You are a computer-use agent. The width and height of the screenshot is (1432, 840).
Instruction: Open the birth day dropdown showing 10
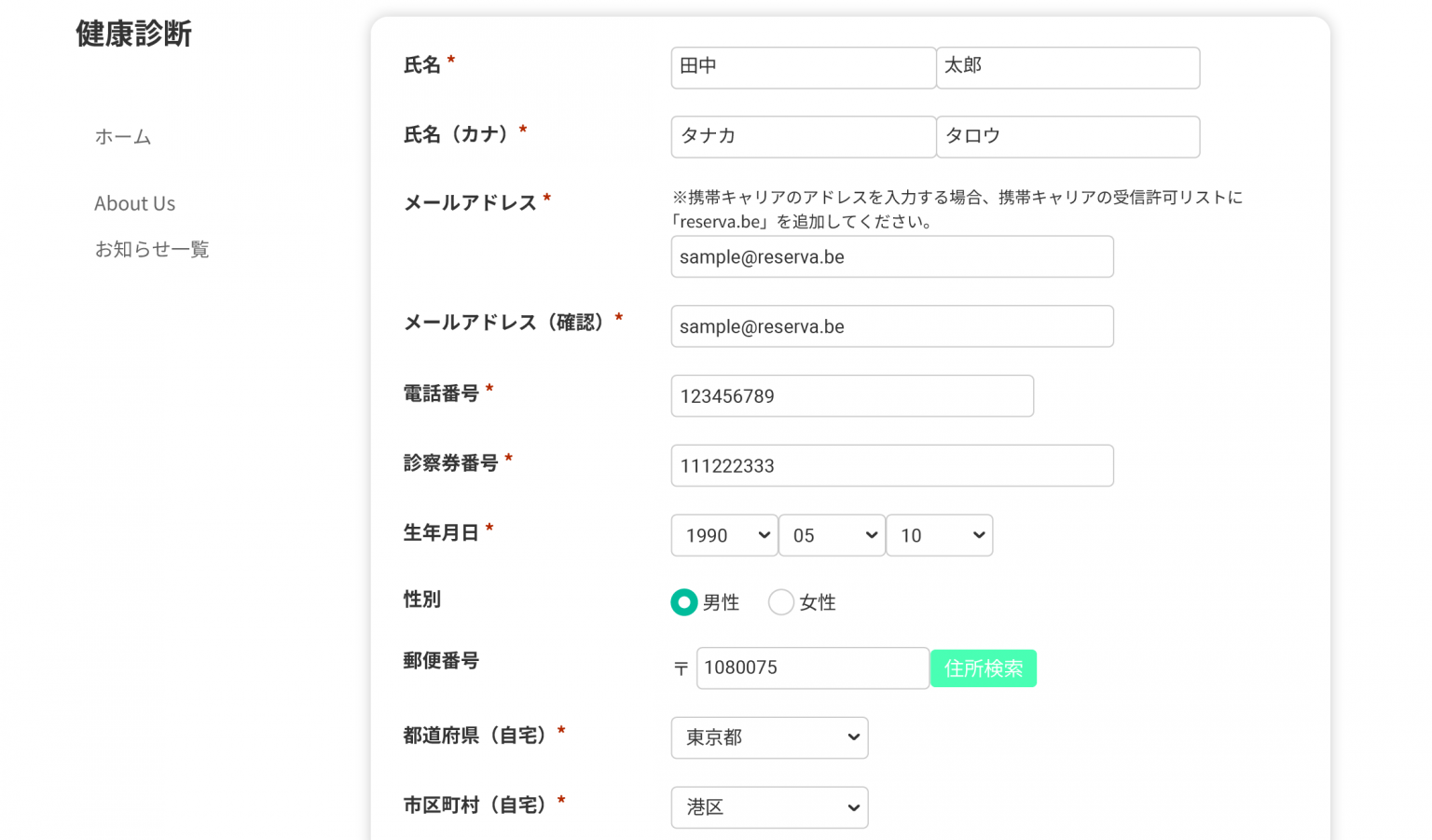pos(939,535)
